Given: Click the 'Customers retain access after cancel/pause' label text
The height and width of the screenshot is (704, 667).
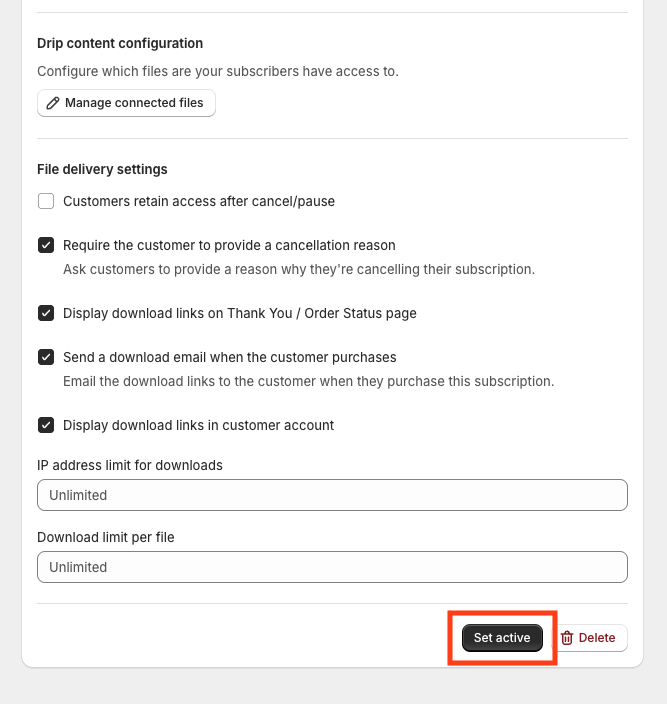Looking at the screenshot, I should (x=199, y=201).
